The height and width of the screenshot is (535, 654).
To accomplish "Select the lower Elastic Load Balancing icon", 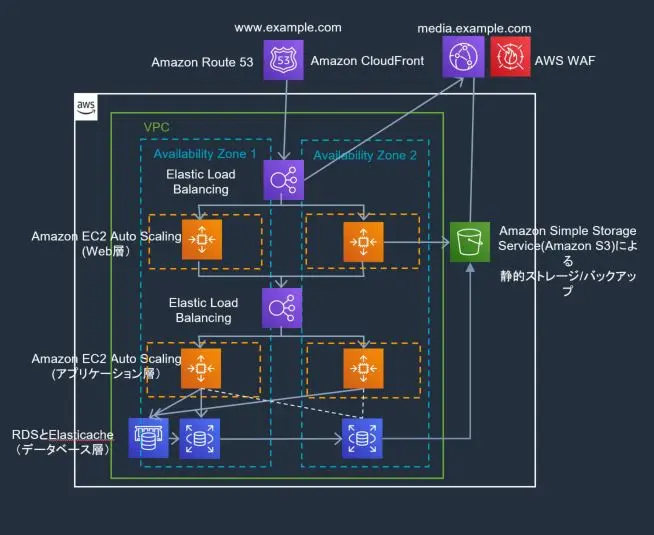I will [282, 308].
